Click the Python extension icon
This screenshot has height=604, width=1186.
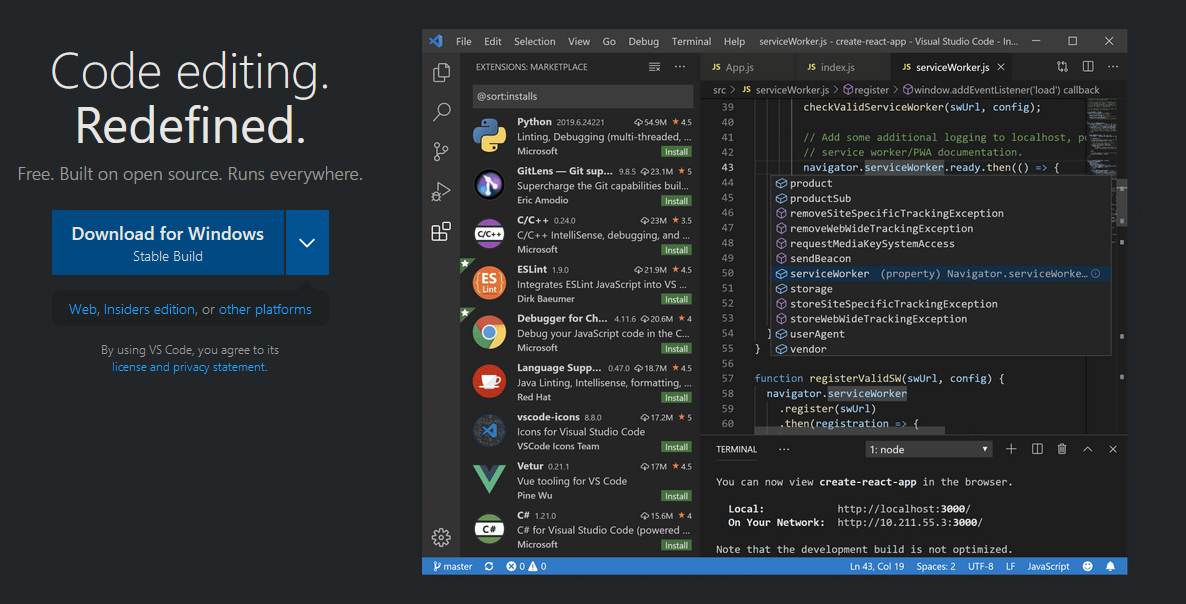click(x=489, y=137)
